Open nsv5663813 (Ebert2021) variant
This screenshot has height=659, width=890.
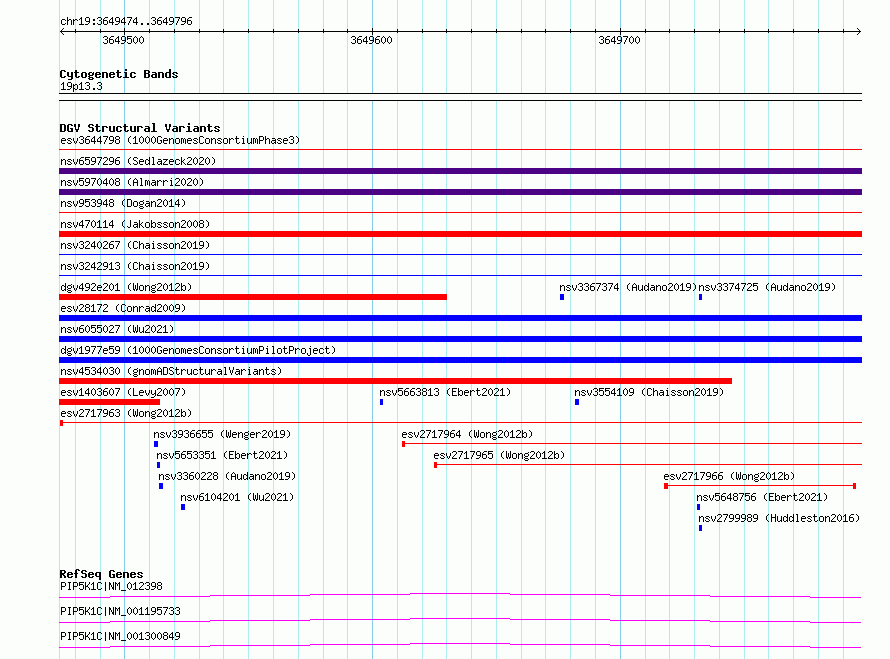click(445, 392)
